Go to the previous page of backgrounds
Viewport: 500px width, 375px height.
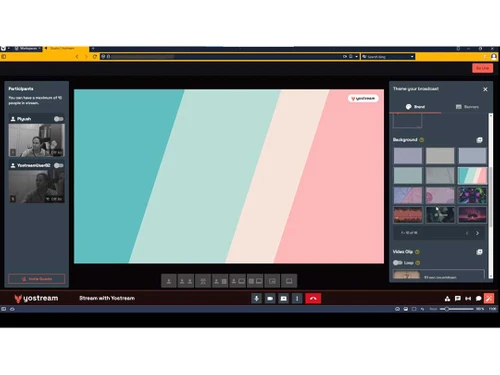467,233
